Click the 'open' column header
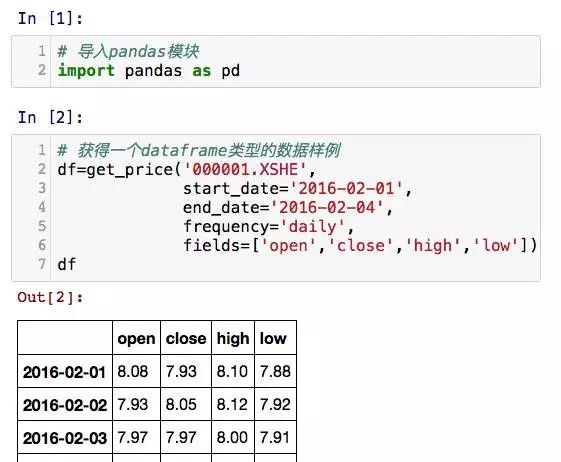 [x=136, y=338]
